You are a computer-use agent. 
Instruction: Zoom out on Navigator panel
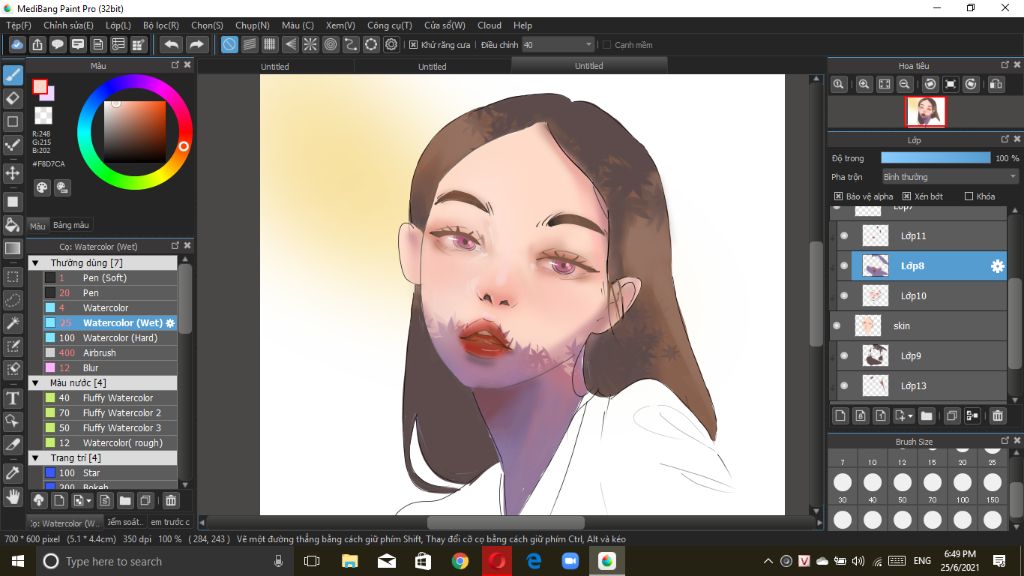pyautogui.click(x=904, y=84)
